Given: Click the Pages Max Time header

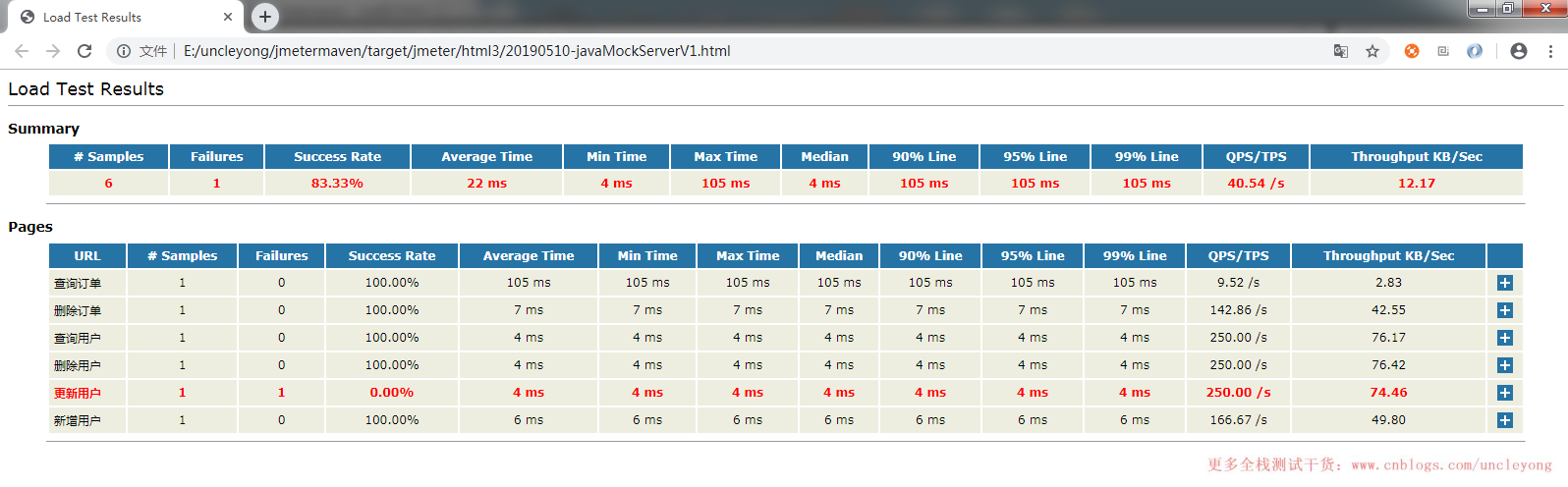Looking at the screenshot, I should pos(748,255).
